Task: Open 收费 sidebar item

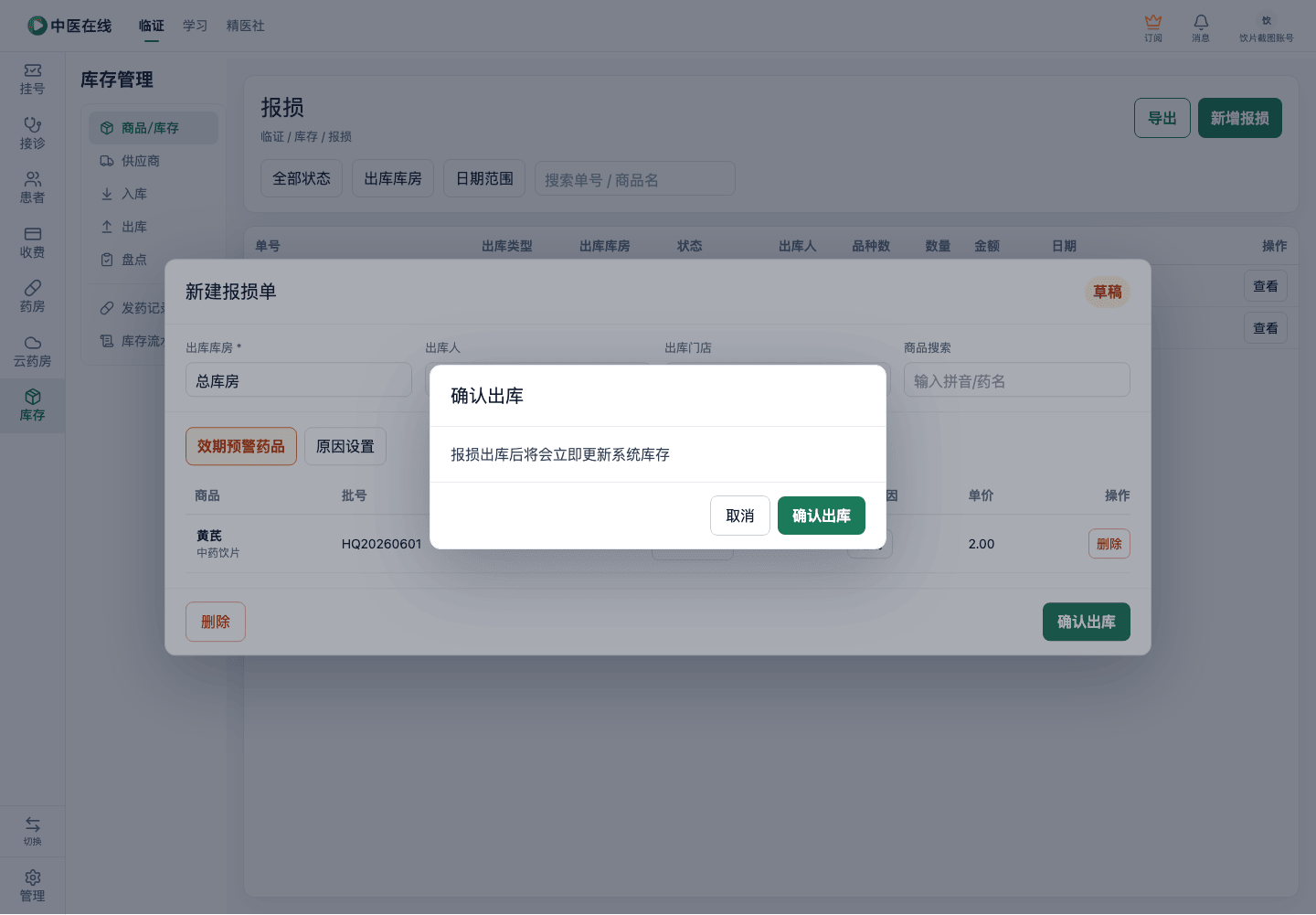Action: click(33, 243)
